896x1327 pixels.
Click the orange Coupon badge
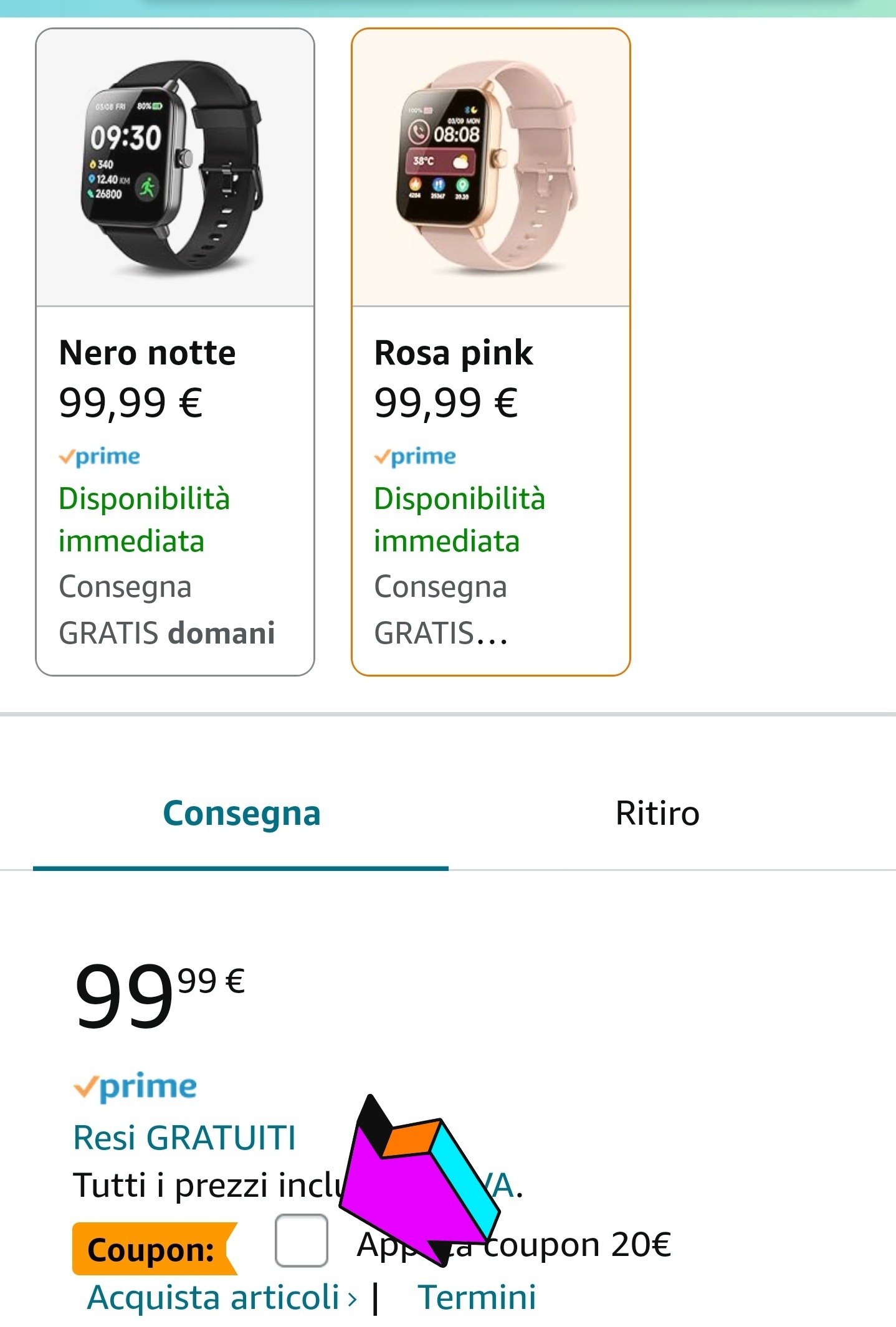tap(152, 1249)
